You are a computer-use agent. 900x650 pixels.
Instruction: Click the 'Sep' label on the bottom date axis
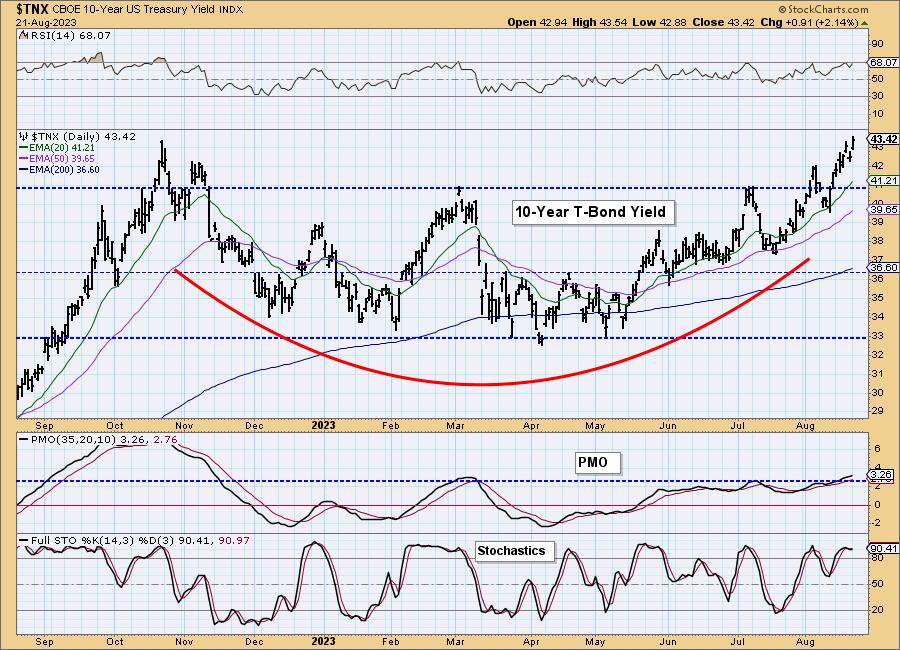44,641
